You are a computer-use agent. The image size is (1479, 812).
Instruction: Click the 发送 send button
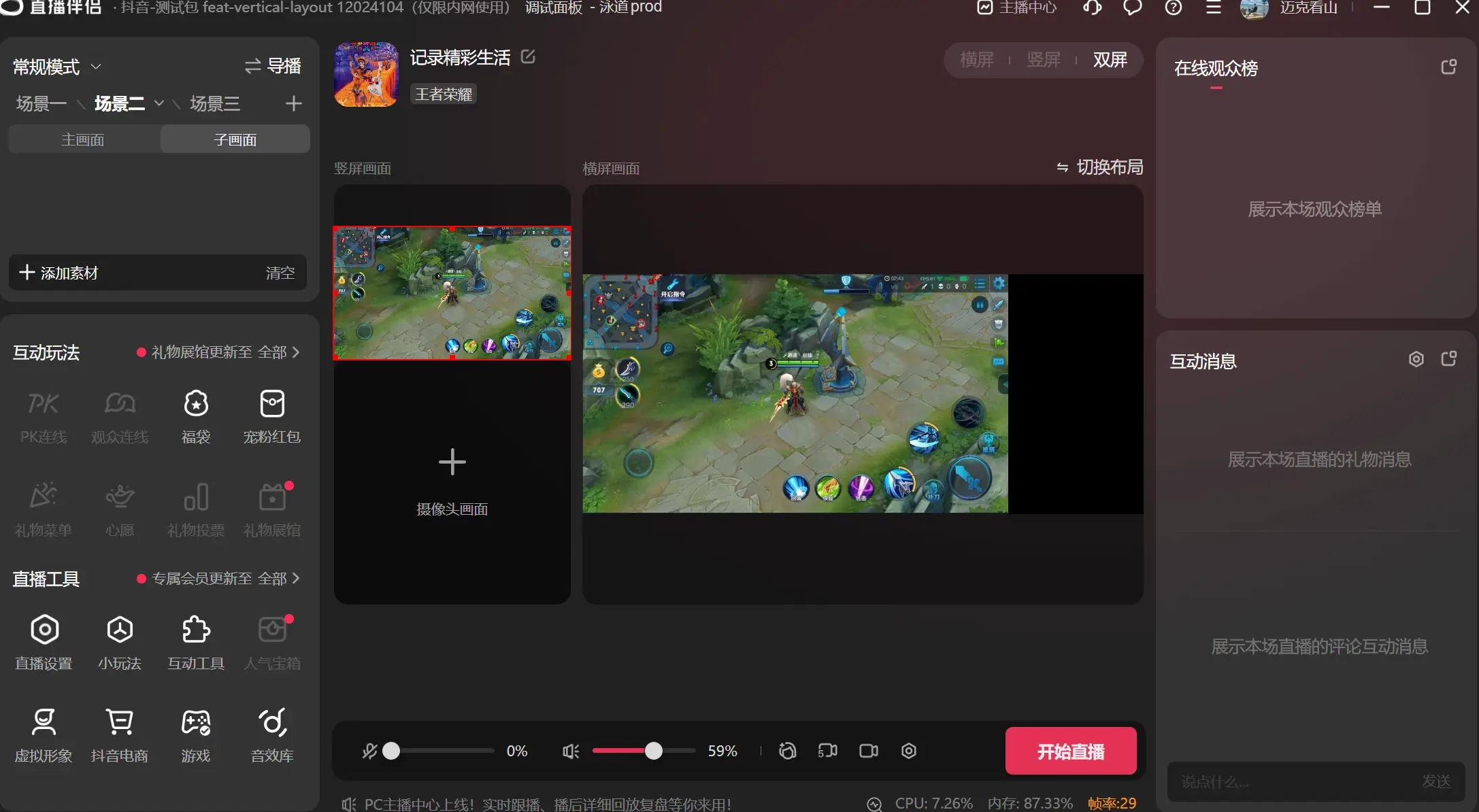tap(1436, 781)
